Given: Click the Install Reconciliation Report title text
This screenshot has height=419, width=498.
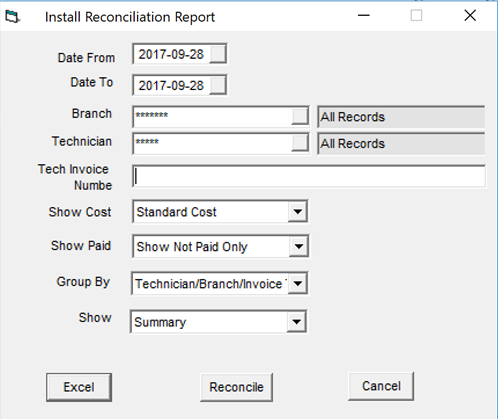Looking at the screenshot, I should 130,17.
